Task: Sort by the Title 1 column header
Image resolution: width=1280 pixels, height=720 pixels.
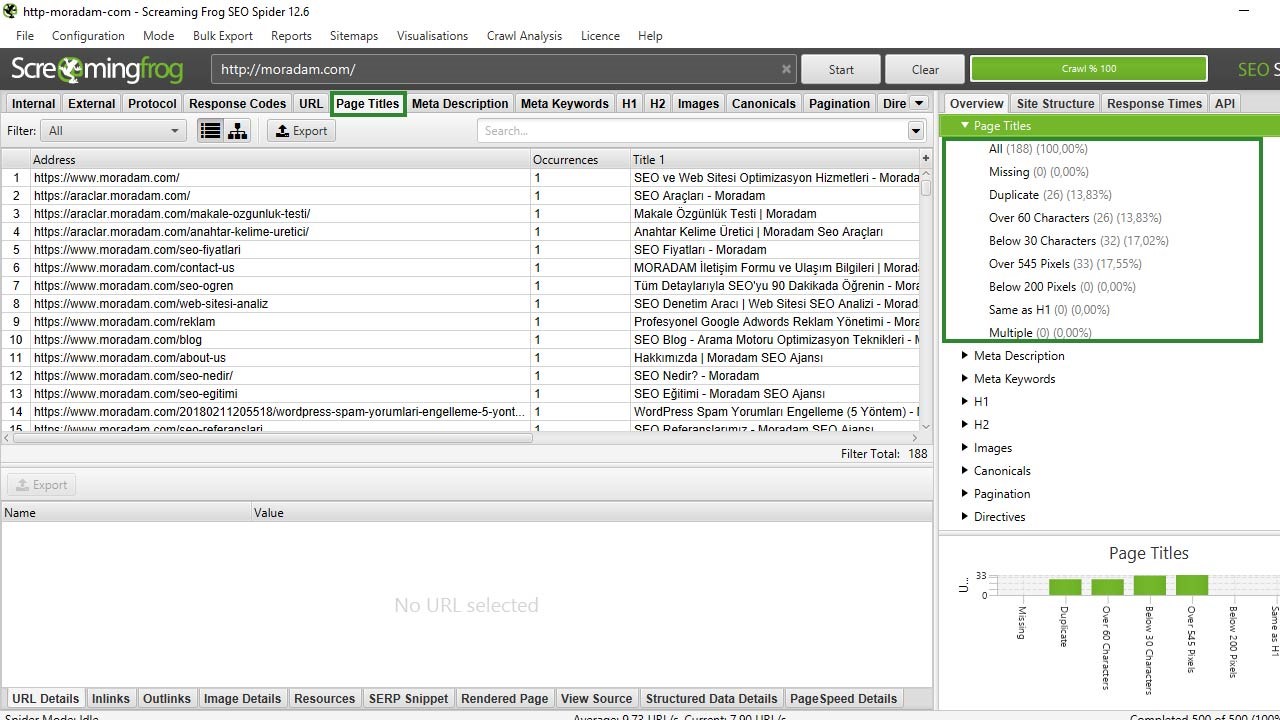Action: pos(775,159)
